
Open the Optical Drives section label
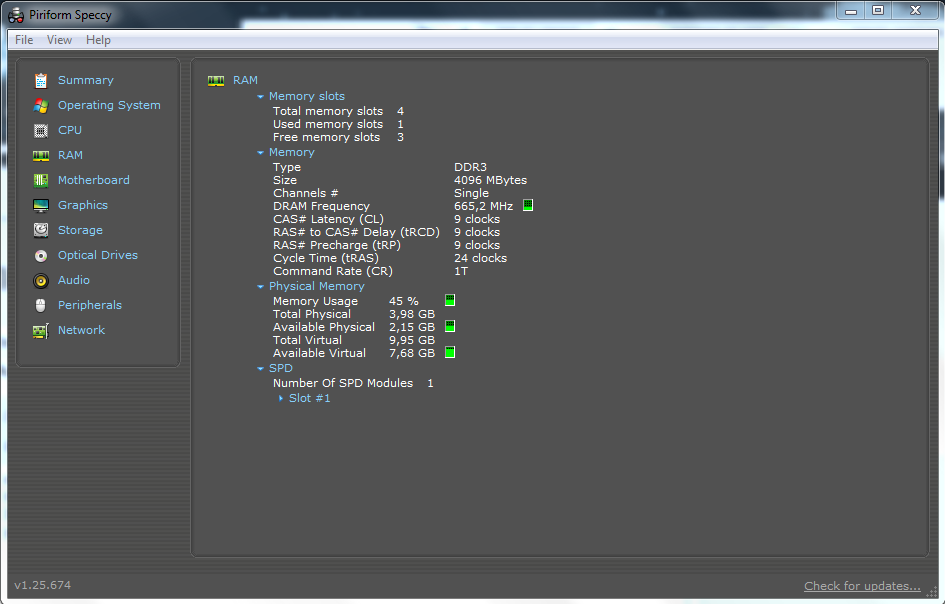[x=98, y=255]
